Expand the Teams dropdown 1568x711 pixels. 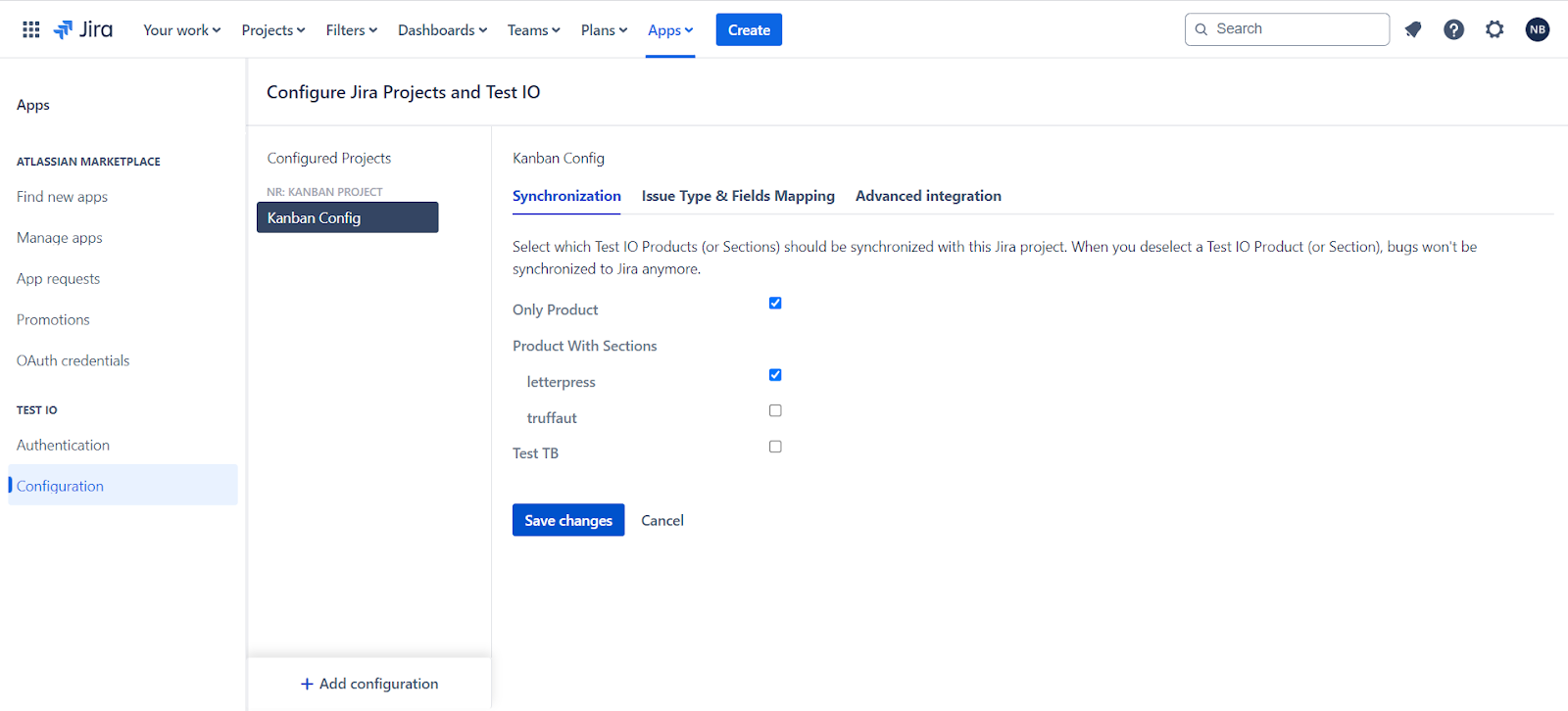(534, 30)
